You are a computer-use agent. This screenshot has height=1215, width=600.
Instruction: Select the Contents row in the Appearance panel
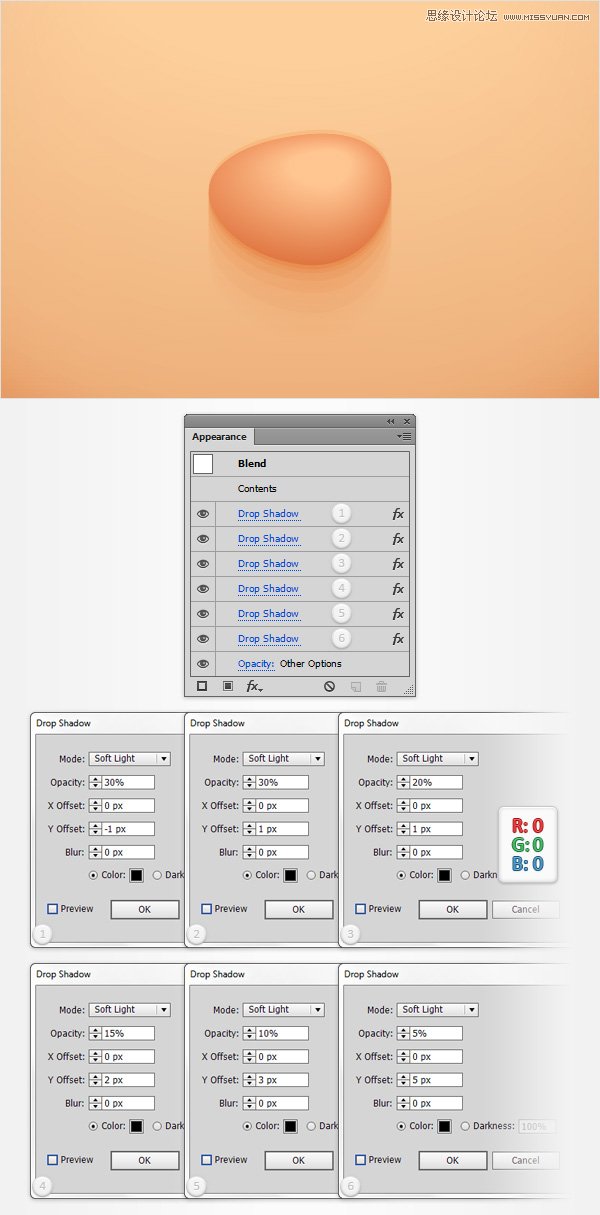tap(299, 489)
